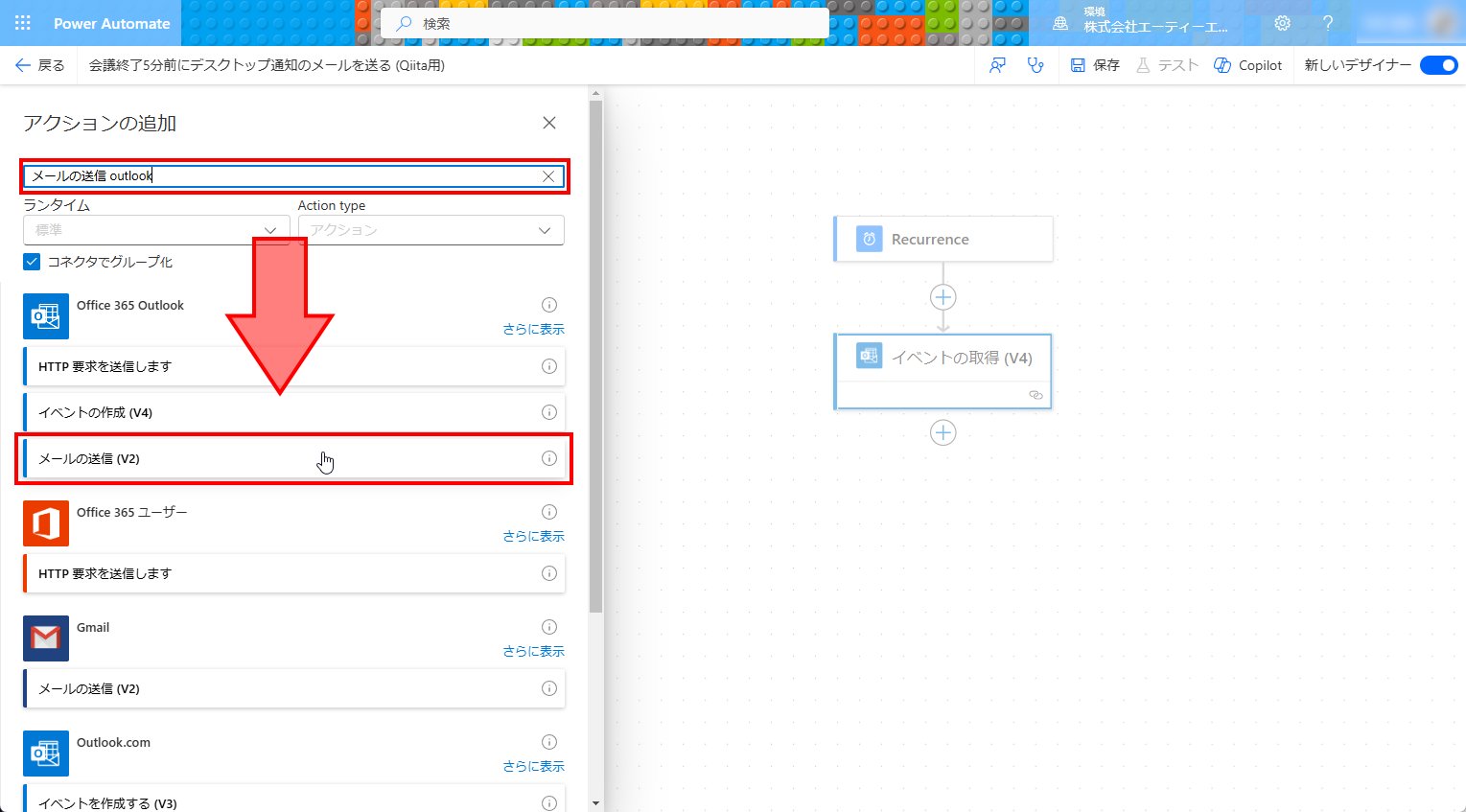The height and width of the screenshot is (812, 1466).
Task: Open the Copilot panel
Action: (x=1247, y=65)
